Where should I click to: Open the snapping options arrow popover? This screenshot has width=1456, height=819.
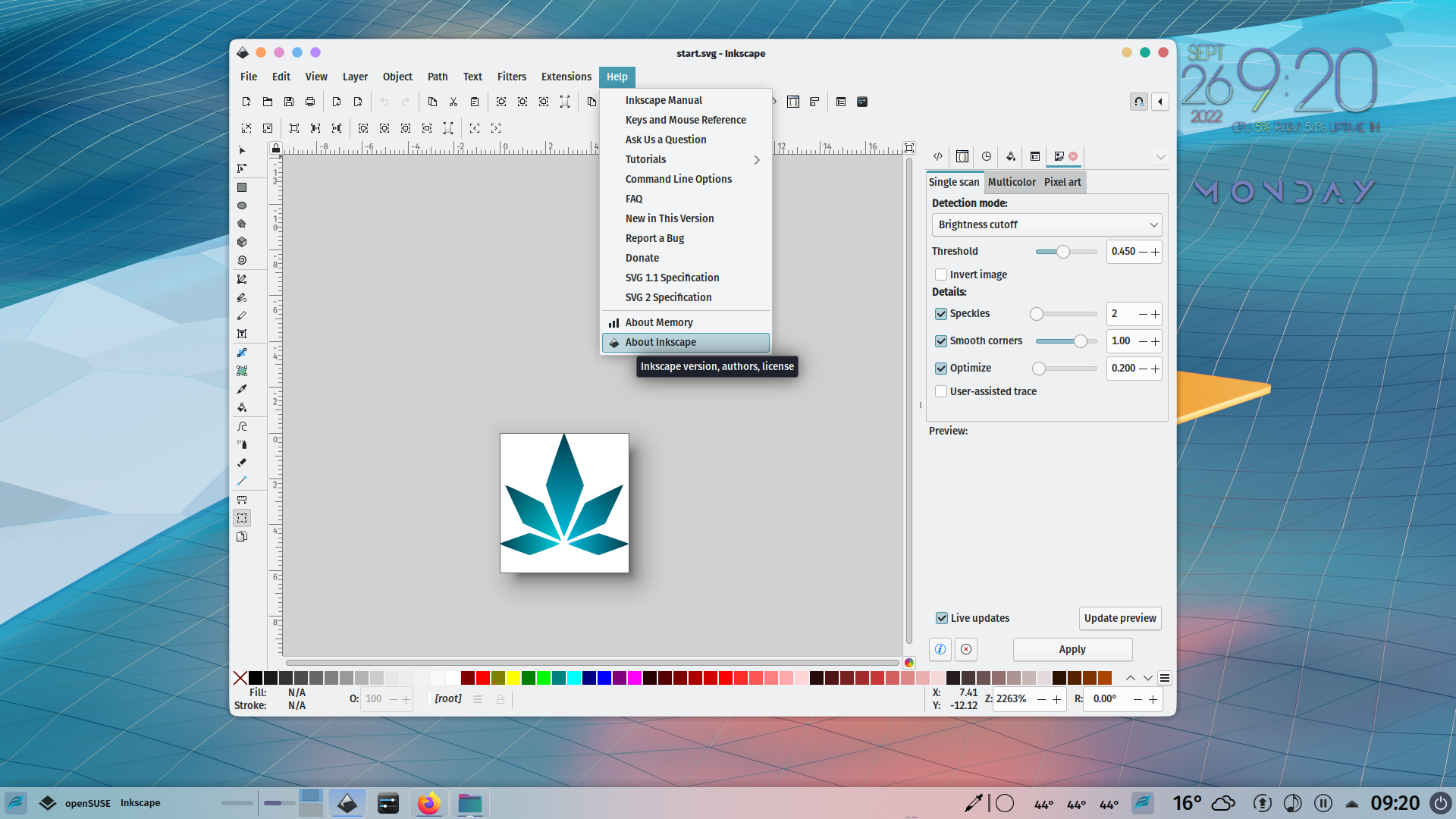click(1160, 102)
